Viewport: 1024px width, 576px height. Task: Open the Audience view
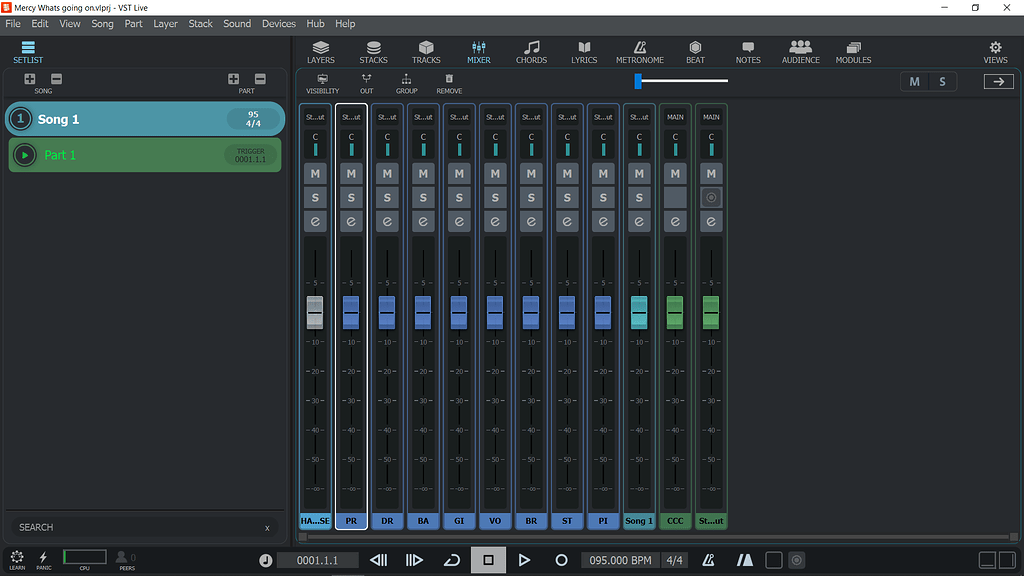(x=800, y=52)
